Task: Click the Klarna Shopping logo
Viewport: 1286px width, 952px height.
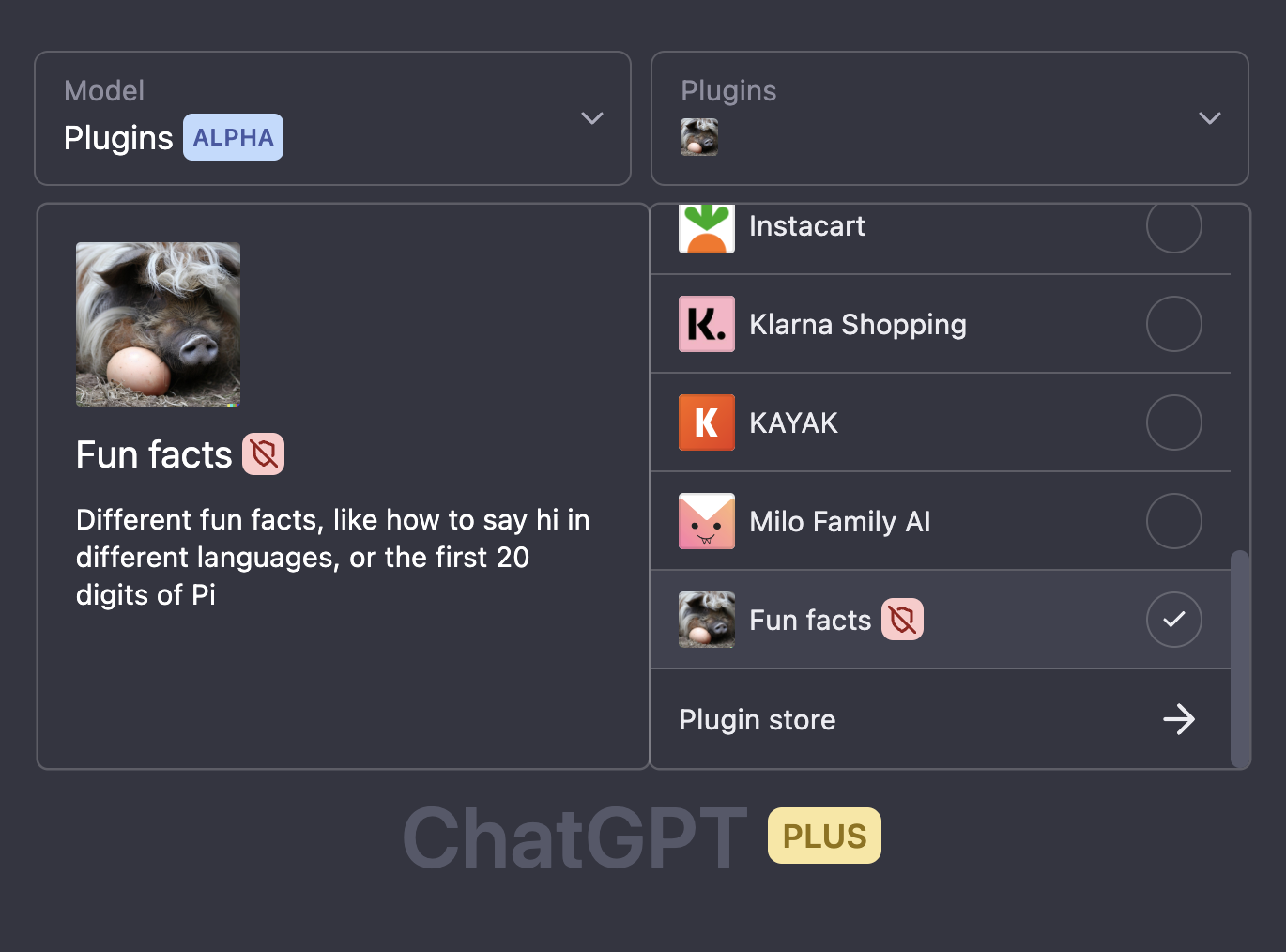Action: point(706,324)
